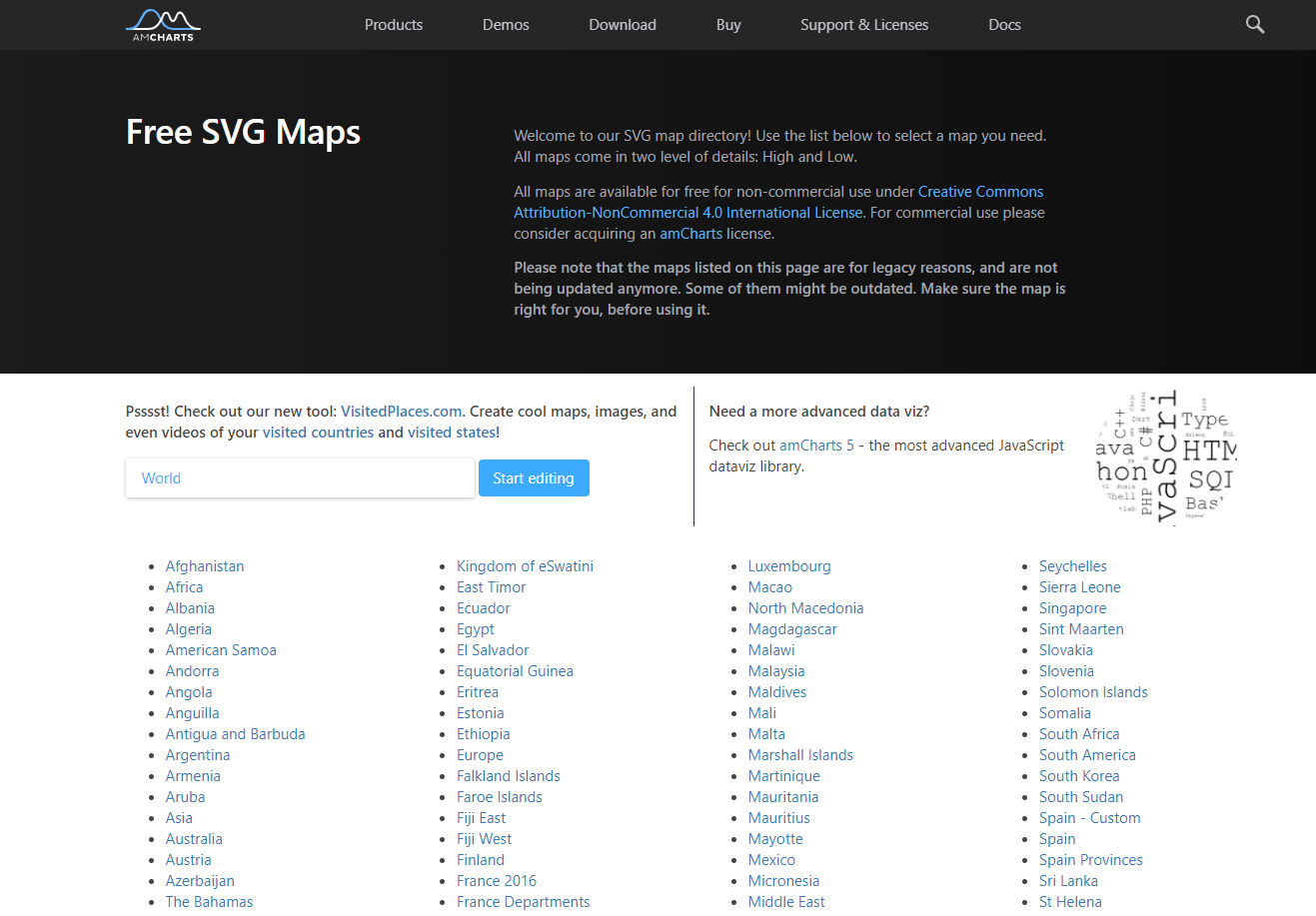This screenshot has height=916, width=1316.
Task: Open the visited states link
Action: [452, 433]
